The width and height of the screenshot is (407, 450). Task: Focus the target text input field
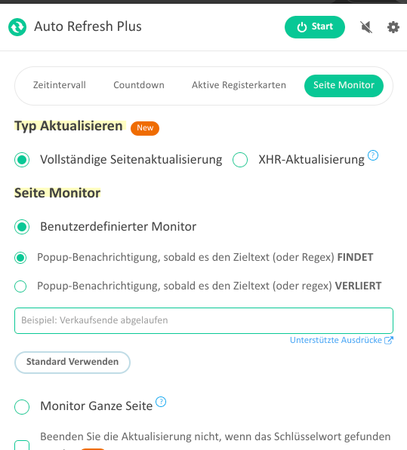tap(204, 320)
